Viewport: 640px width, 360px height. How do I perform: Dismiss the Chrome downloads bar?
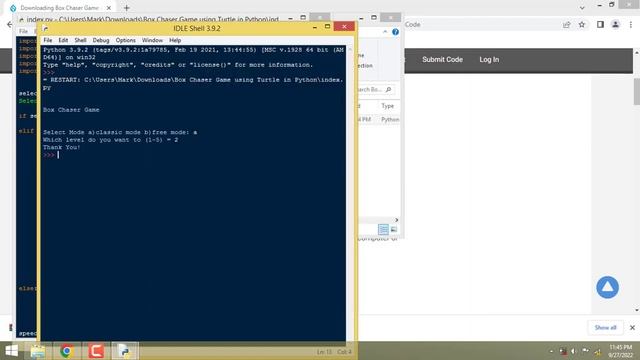click(x=632, y=328)
